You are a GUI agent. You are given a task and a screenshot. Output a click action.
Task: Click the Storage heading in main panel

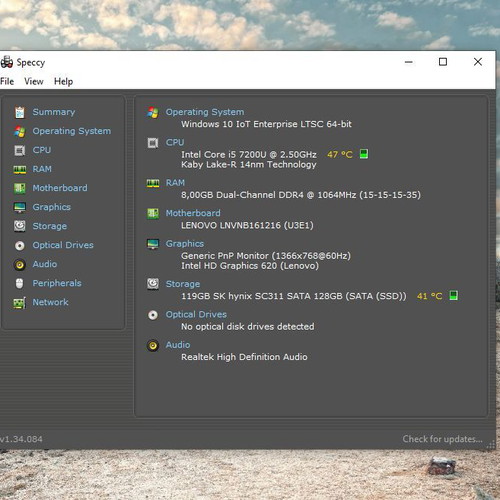[183, 284]
